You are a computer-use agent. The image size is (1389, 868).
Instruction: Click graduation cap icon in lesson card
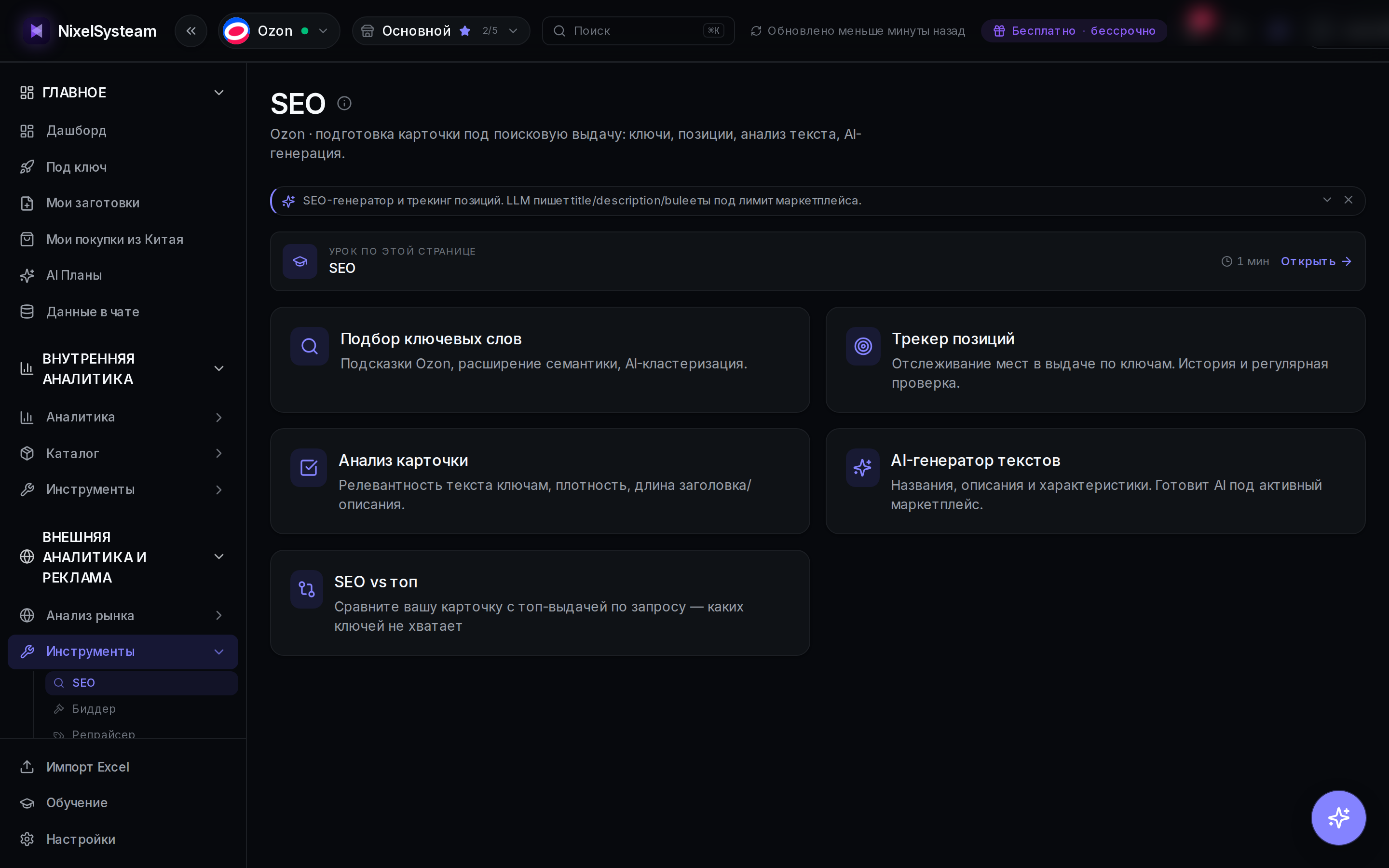(300, 262)
